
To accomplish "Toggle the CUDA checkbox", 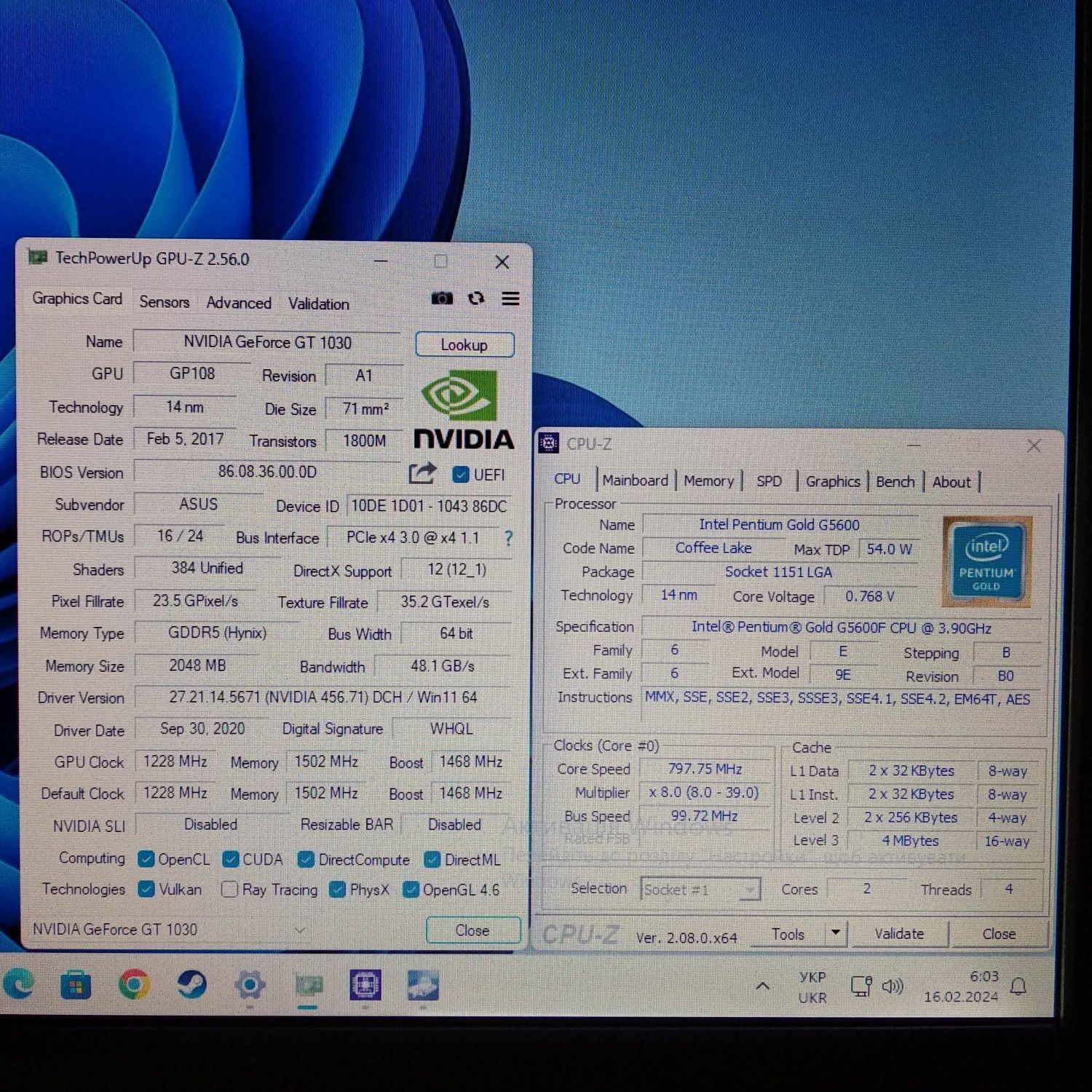I will click(231, 860).
